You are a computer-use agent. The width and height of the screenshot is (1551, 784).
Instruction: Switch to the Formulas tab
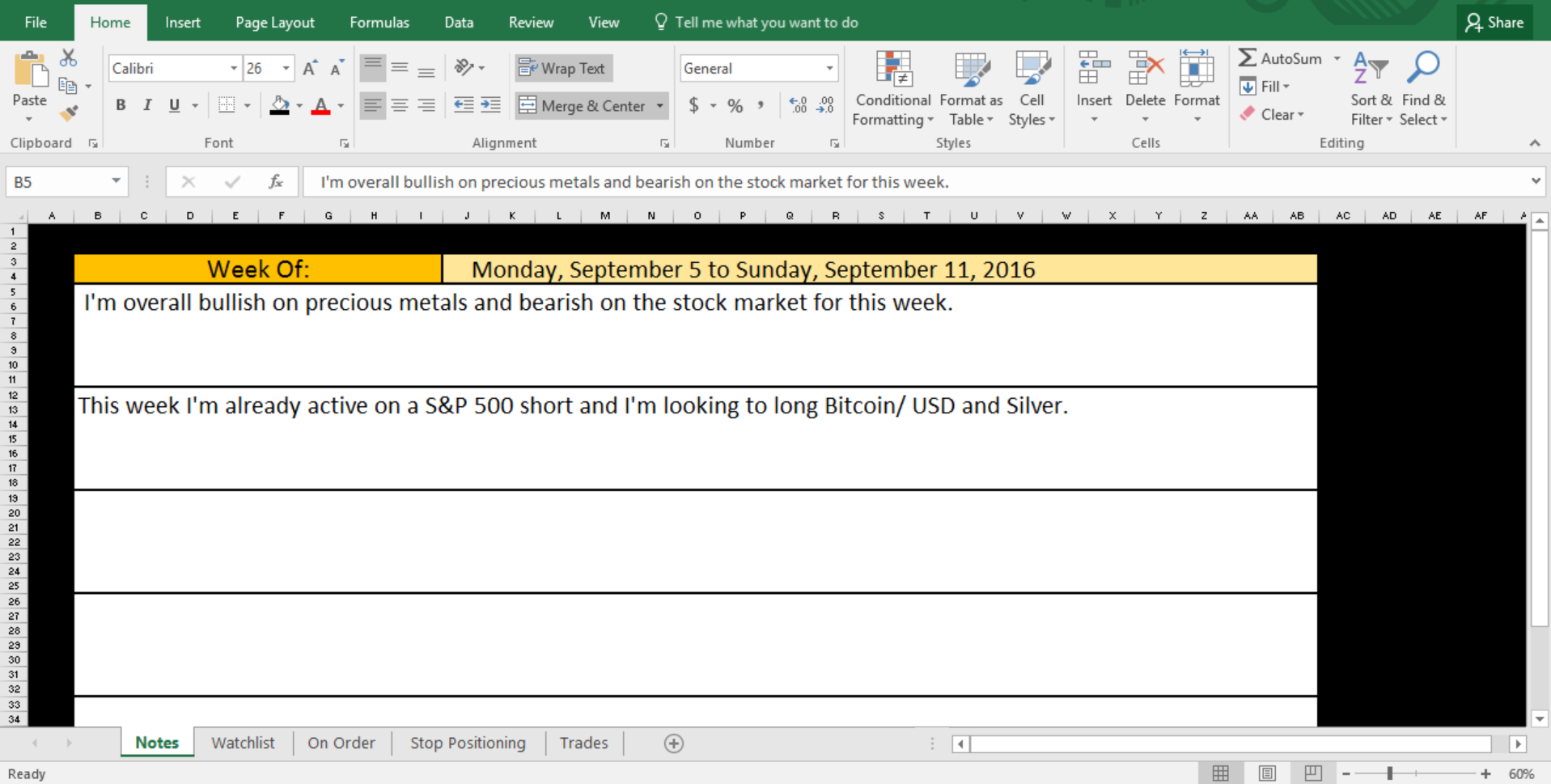coord(379,23)
